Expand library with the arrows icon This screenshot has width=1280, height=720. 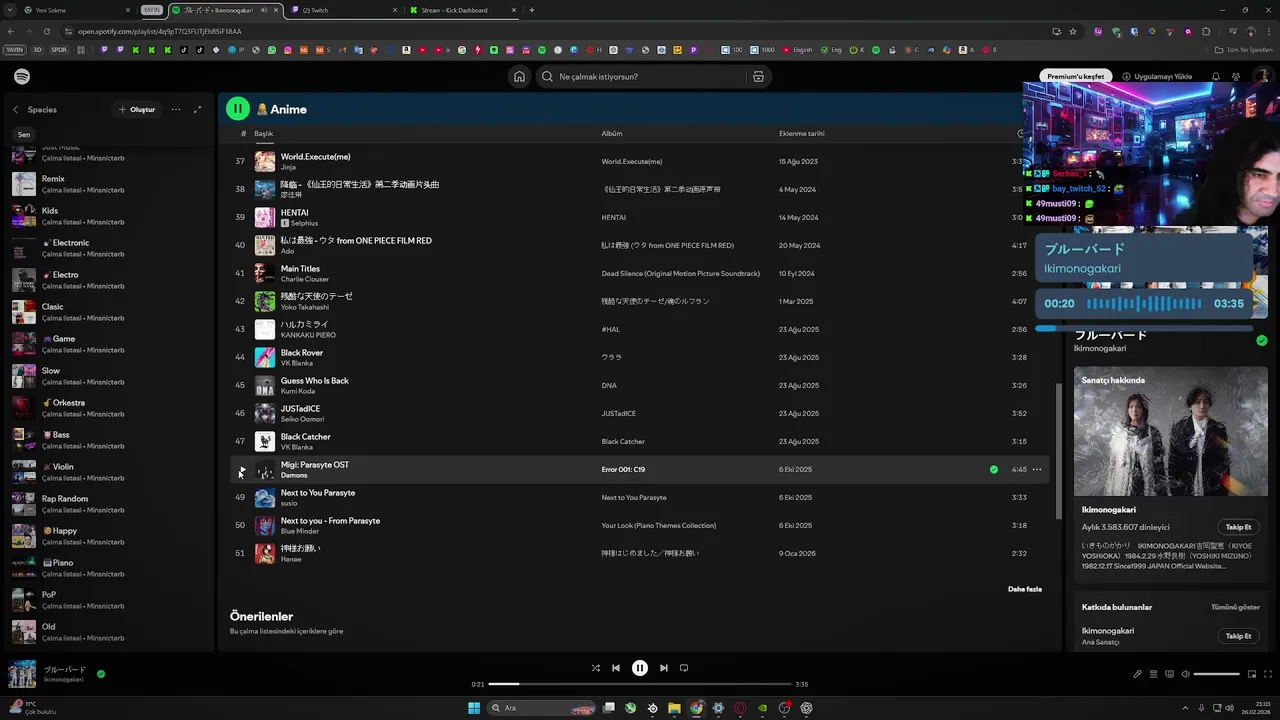pyautogui.click(x=197, y=110)
